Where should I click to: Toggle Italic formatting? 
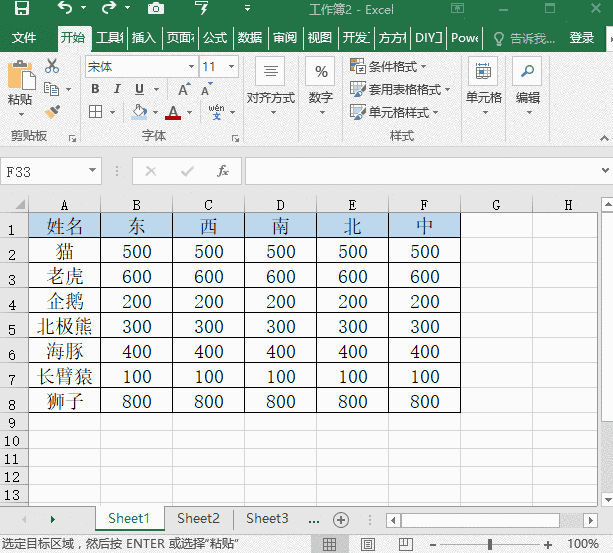[117, 89]
